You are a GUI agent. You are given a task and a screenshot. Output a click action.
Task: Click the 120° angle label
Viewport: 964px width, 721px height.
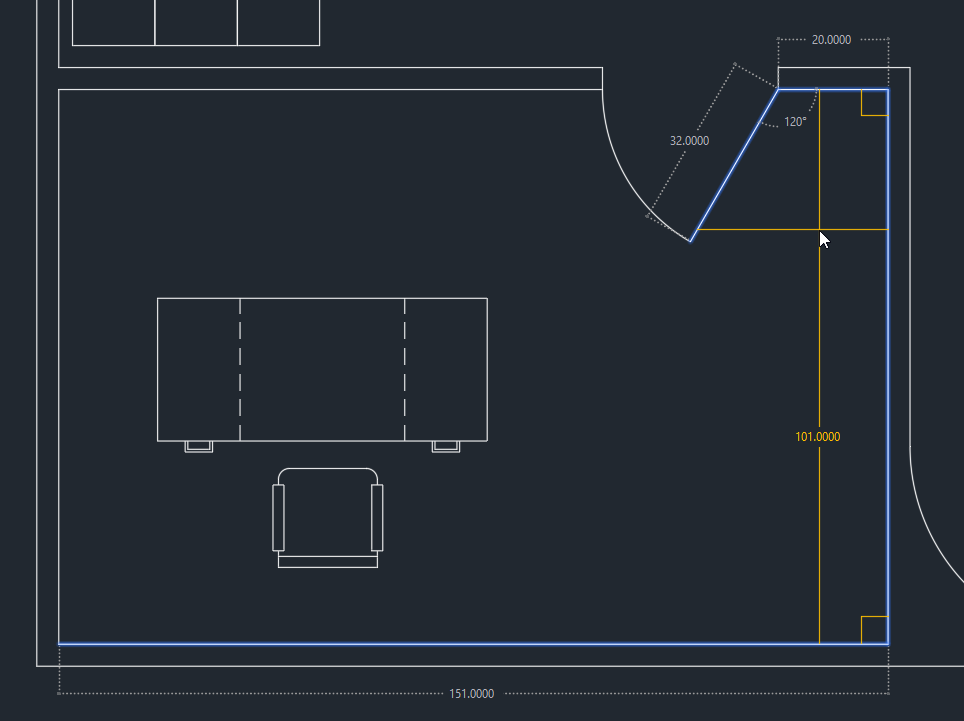click(x=795, y=122)
